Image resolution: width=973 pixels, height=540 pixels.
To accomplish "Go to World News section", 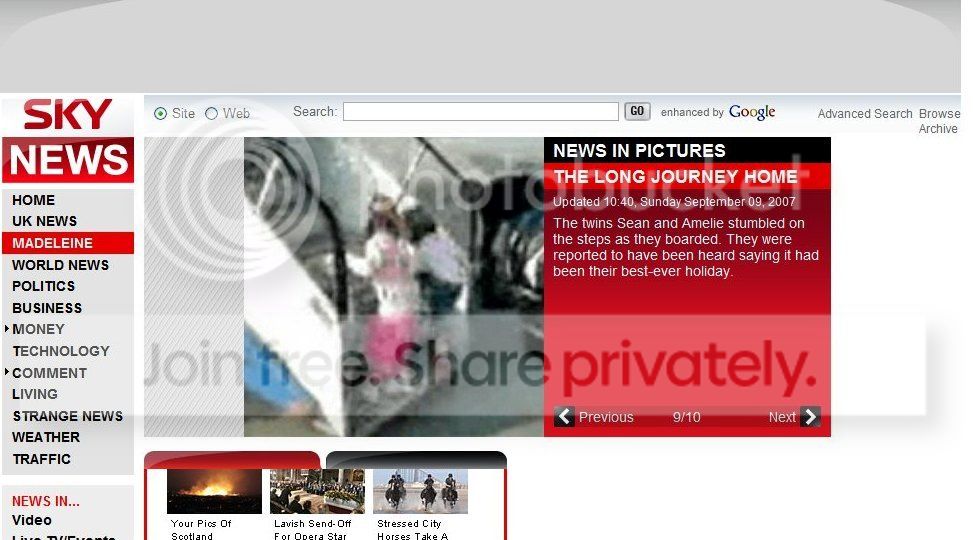I will (60, 265).
